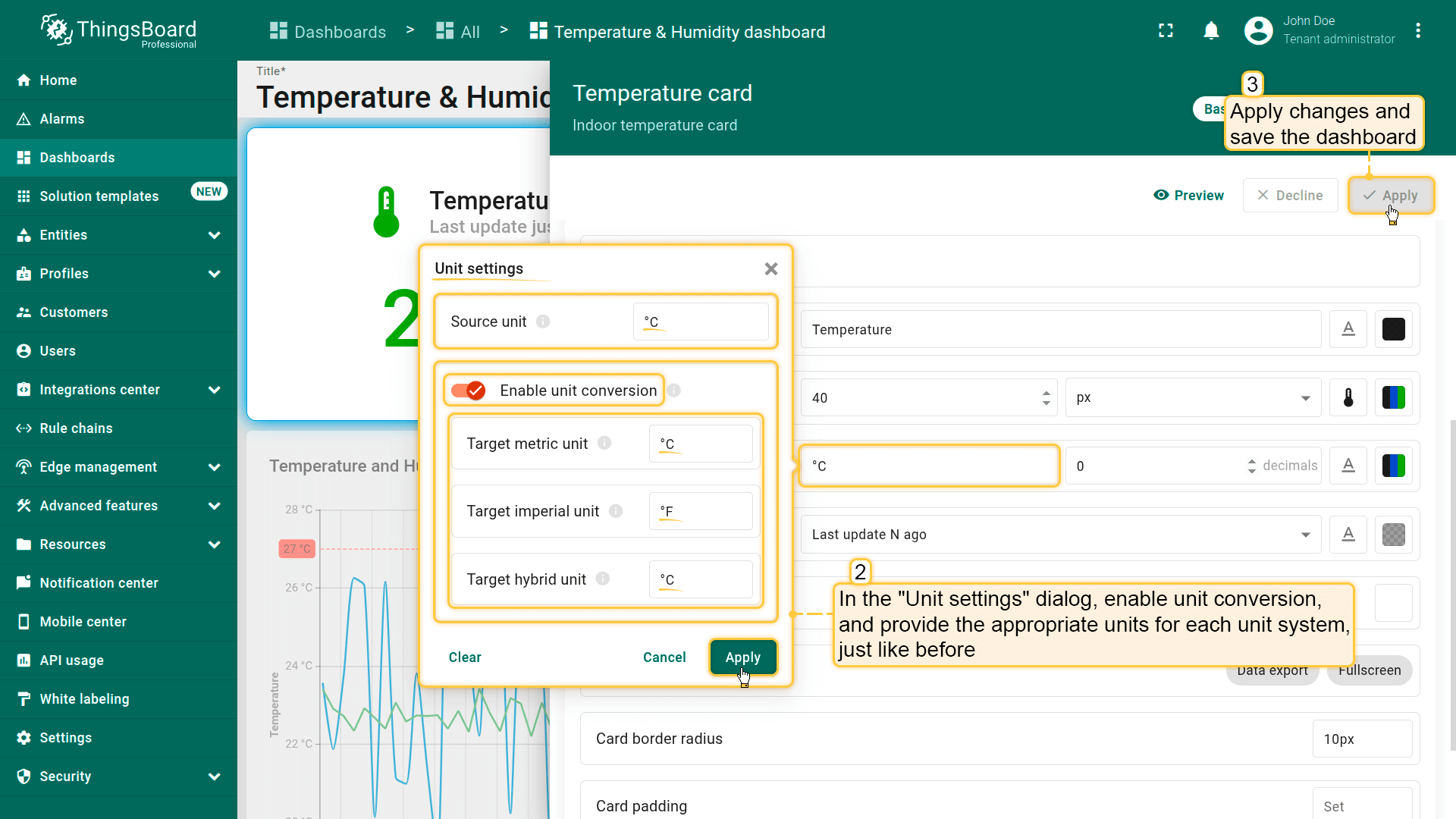Toggle fullscreen mode icon in header
Image resolution: width=1456 pixels, height=819 pixels.
[x=1166, y=31]
